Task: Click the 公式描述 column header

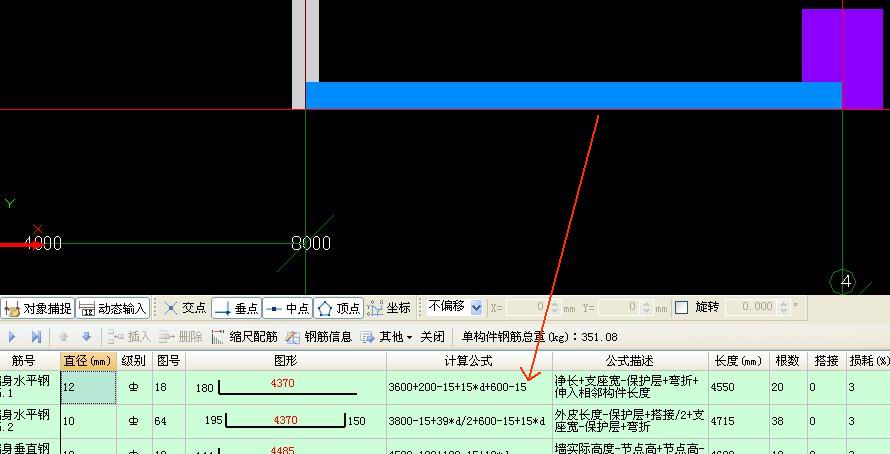Action: [630, 361]
